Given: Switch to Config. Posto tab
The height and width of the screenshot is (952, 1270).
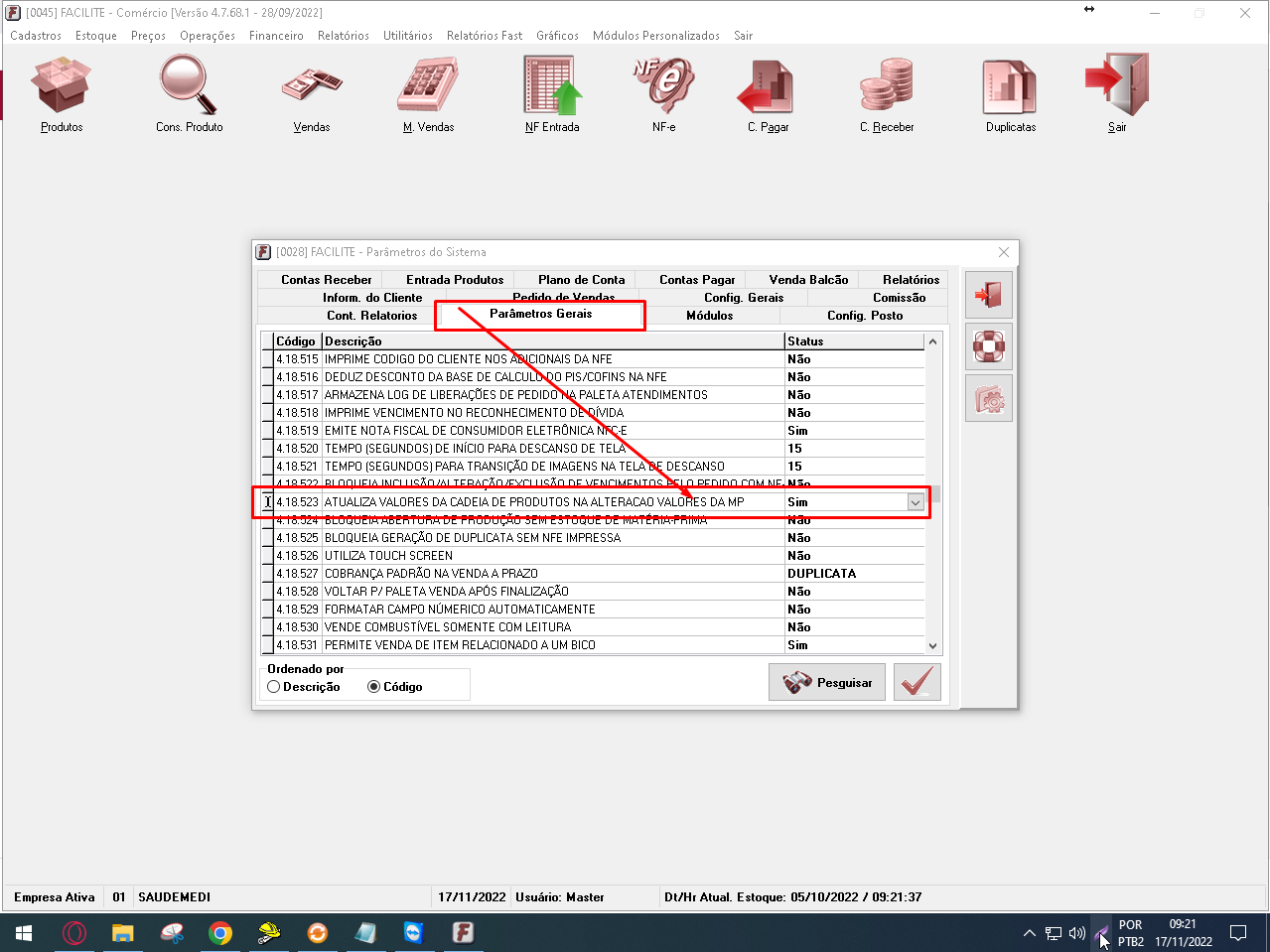Looking at the screenshot, I should 865,316.
